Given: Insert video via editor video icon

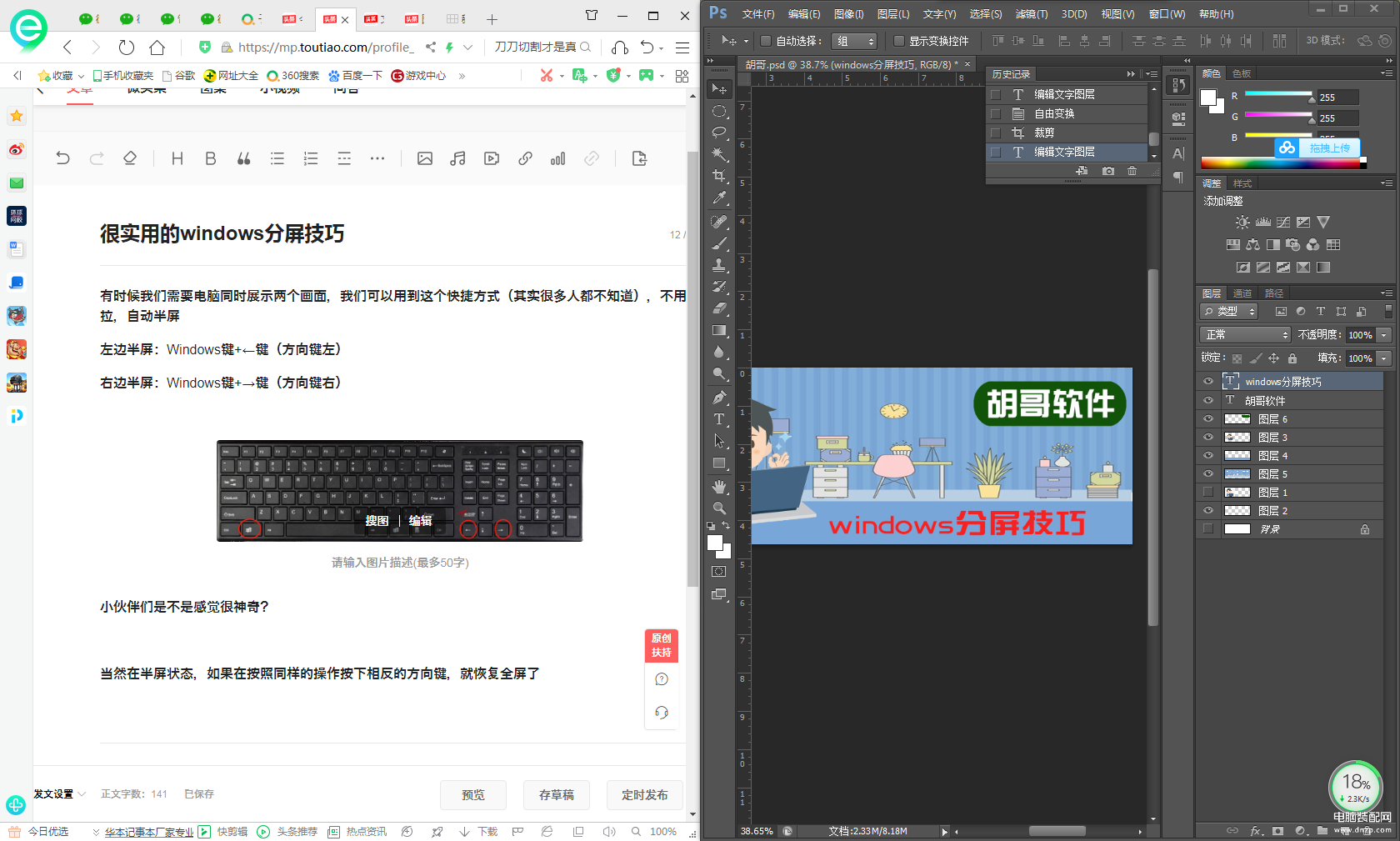Looking at the screenshot, I should click(492, 158).
